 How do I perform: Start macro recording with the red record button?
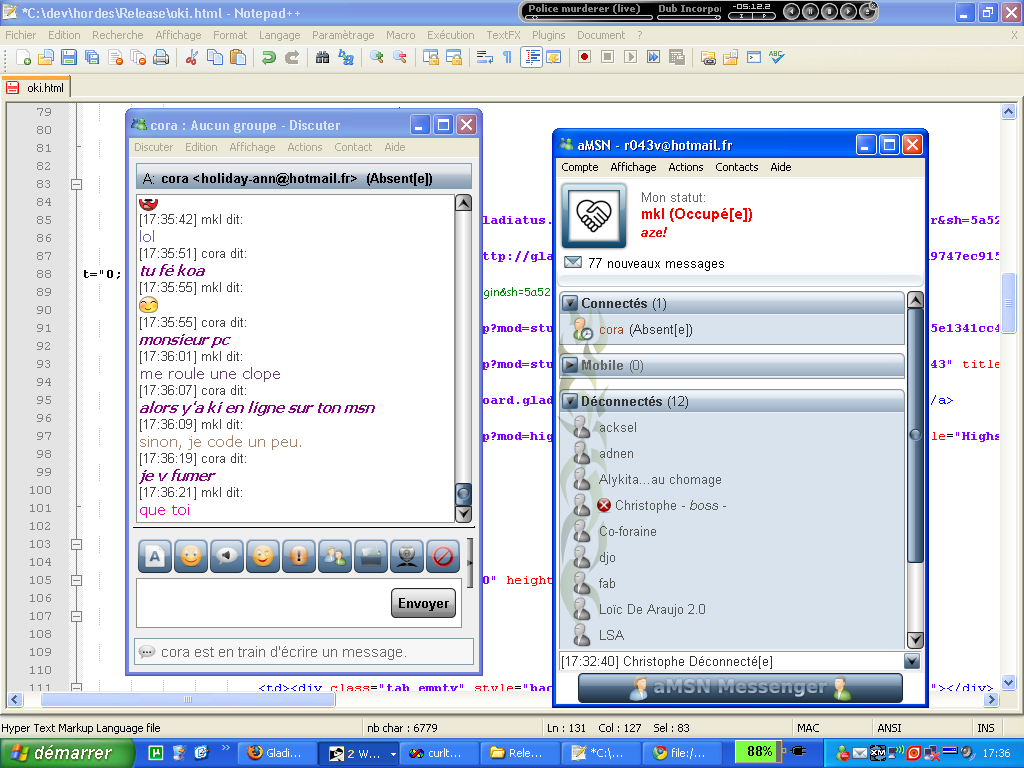pyautogui.click(x=584, y=58)
